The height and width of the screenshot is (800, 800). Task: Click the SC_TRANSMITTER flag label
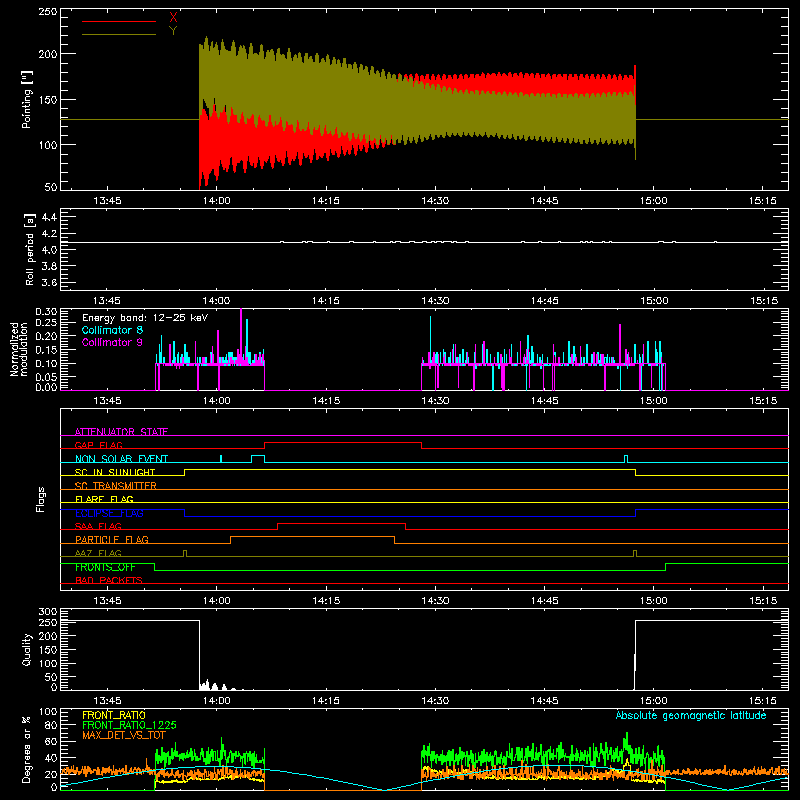(116, 486)
